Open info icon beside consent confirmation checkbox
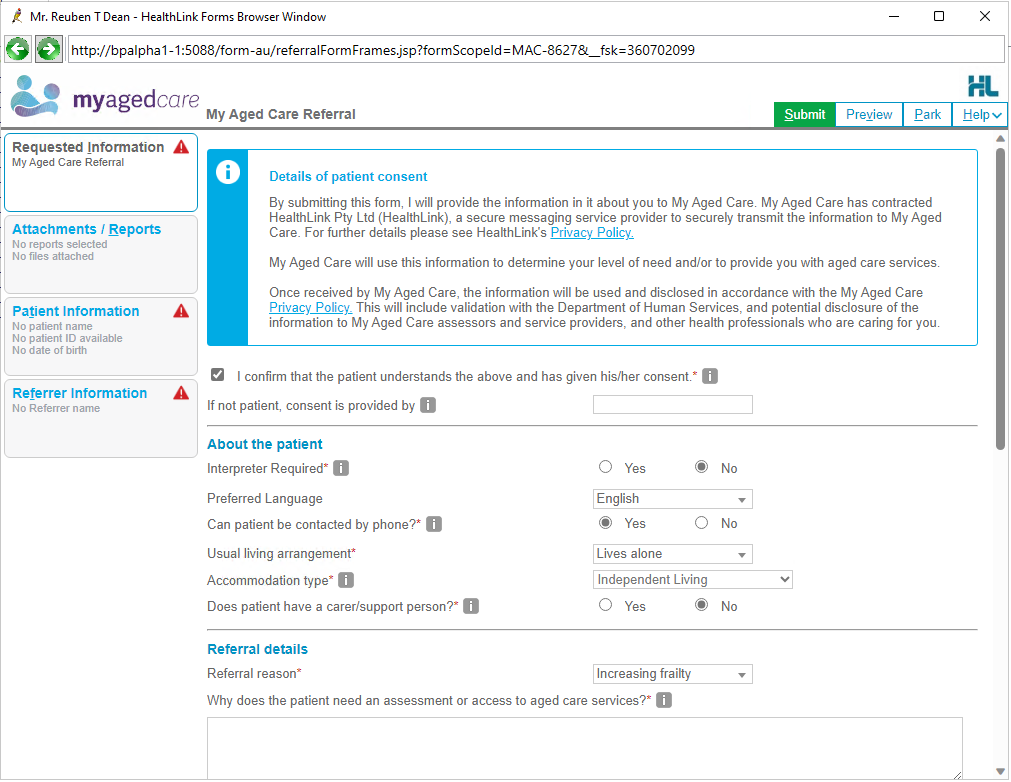This screenshot has height=782, width=1011. (x=709, y=376)
